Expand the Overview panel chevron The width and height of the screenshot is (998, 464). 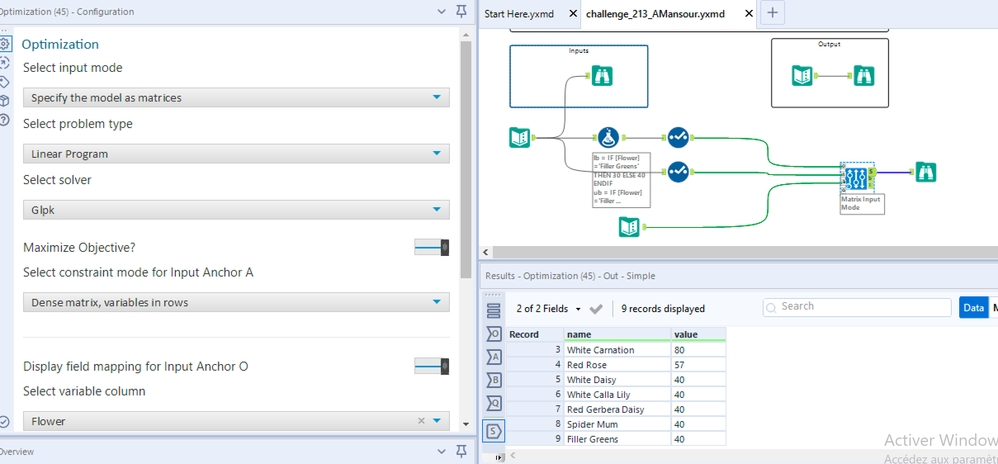point(442,451)
